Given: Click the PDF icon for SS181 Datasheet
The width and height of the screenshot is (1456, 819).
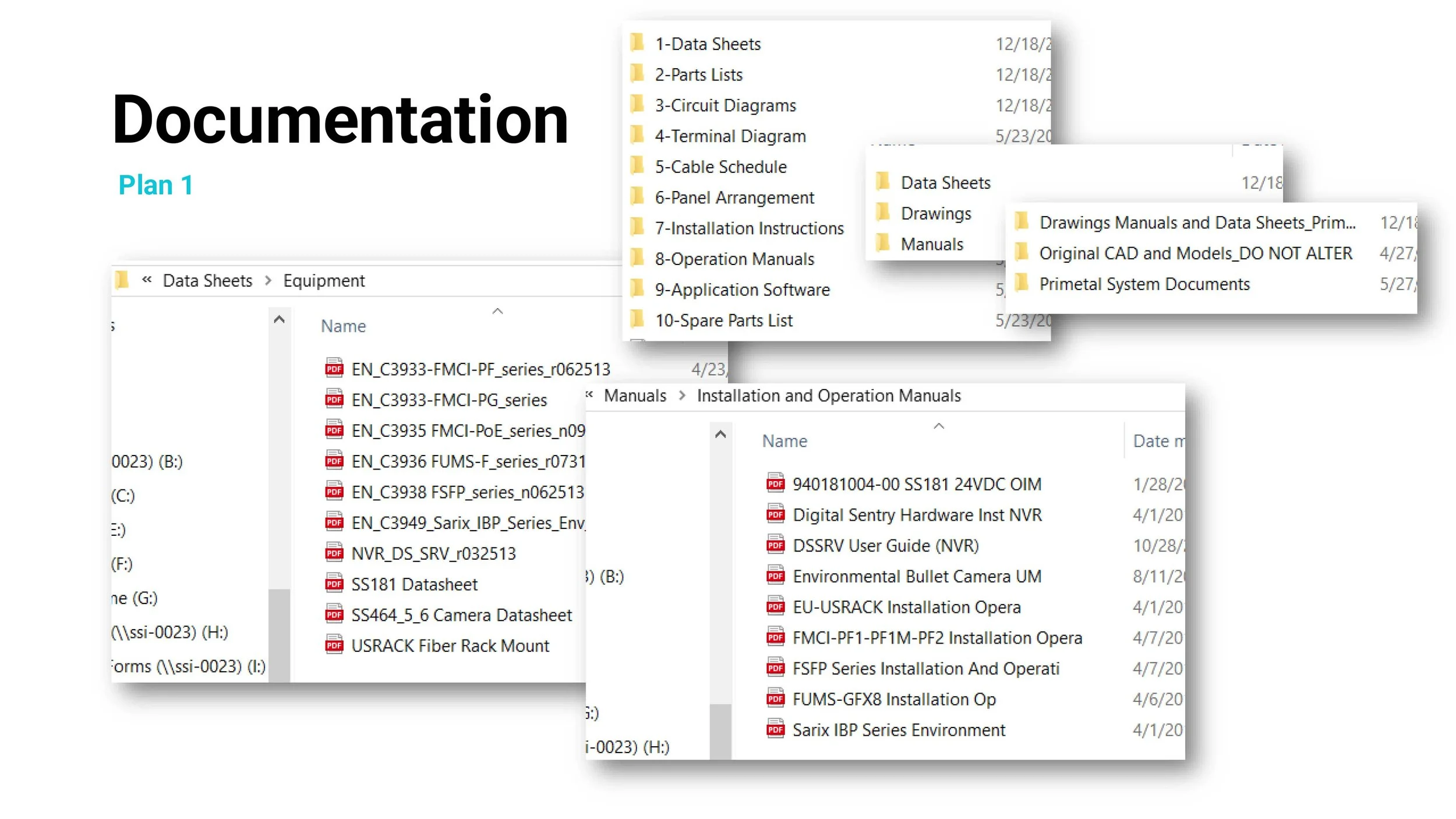Looking at the screenshot, I should point(334,583).
